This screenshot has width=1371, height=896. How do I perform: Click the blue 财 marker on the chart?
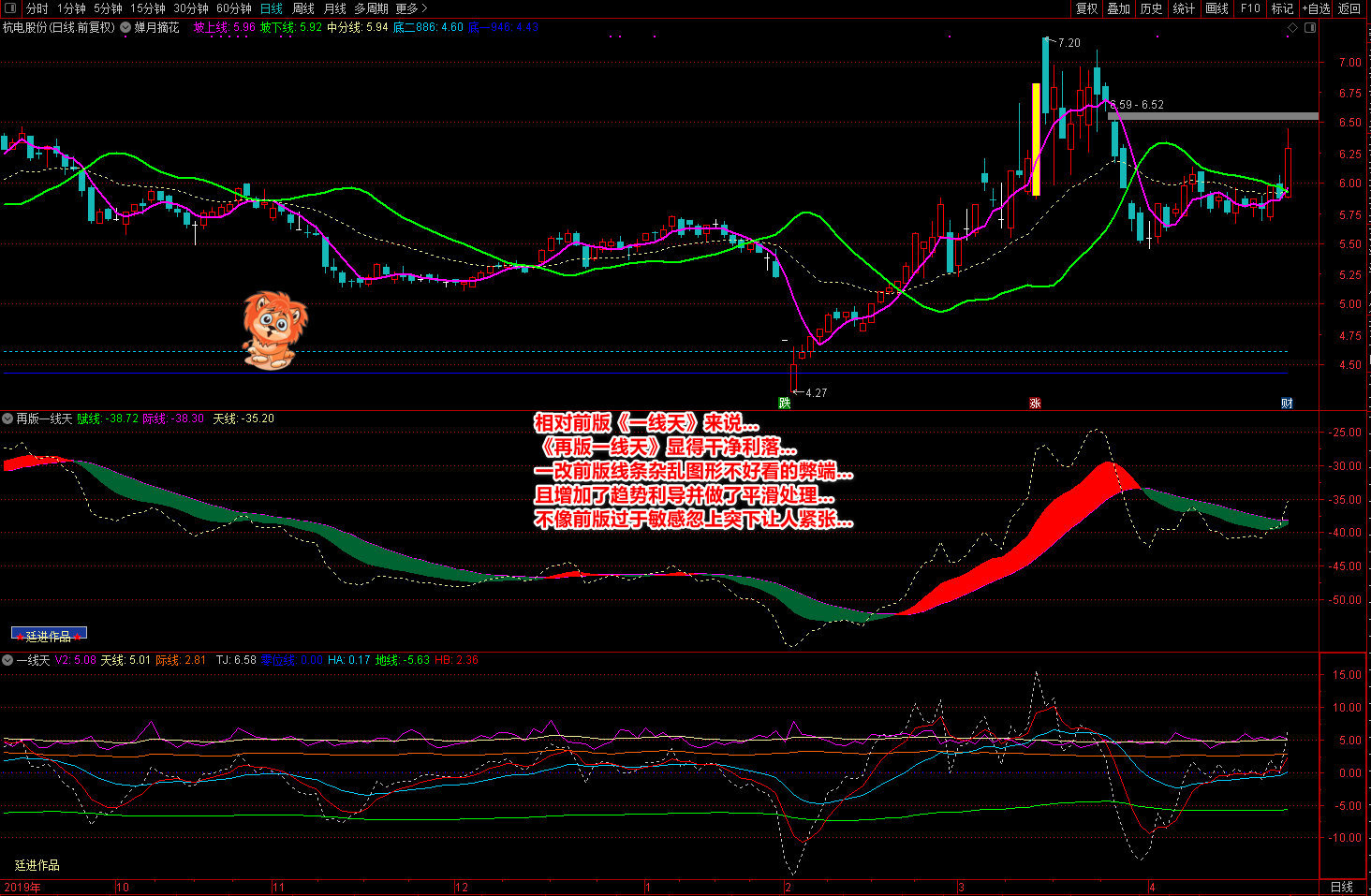coord(1287,404)
